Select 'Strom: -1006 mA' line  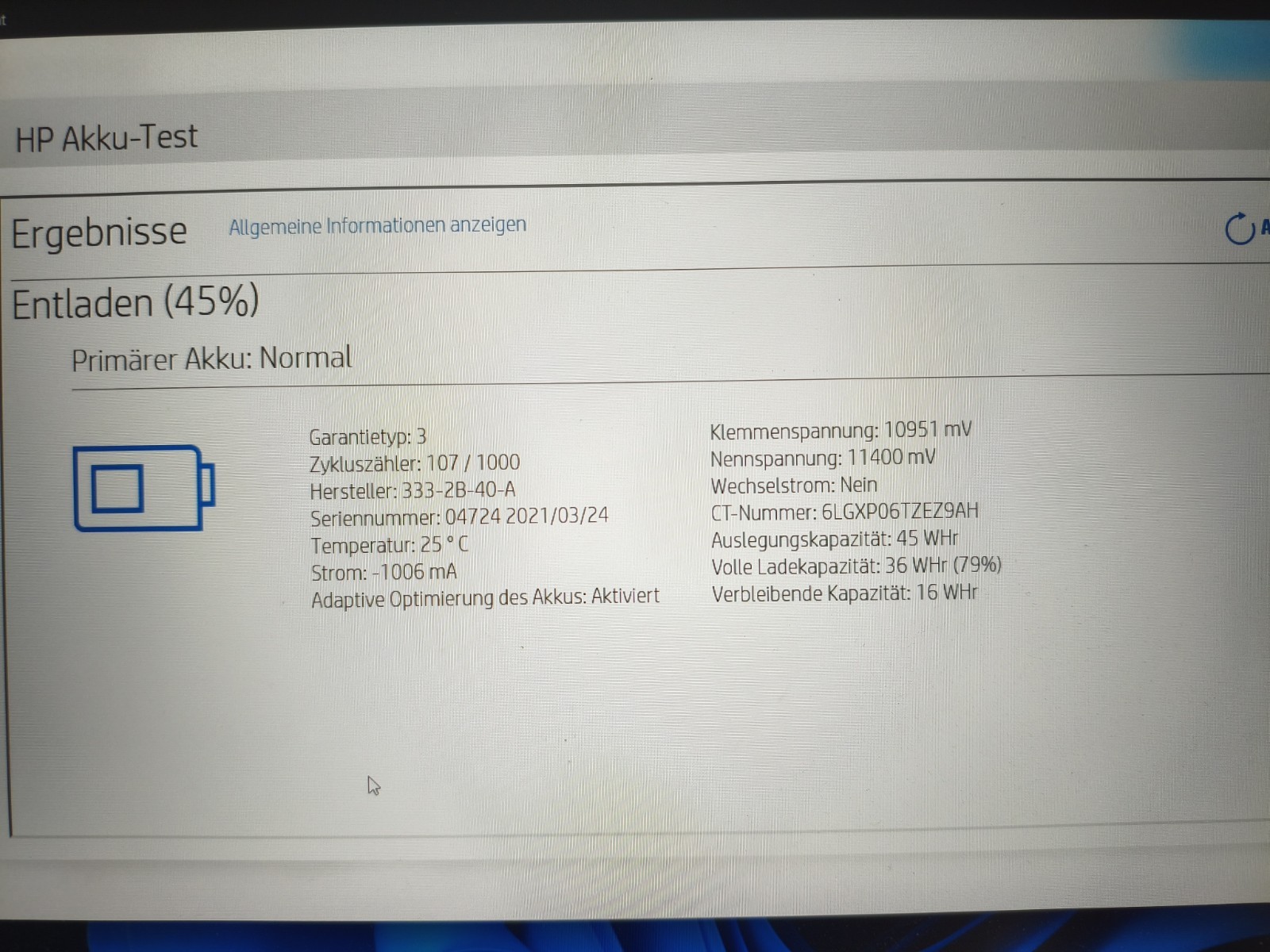384,572
